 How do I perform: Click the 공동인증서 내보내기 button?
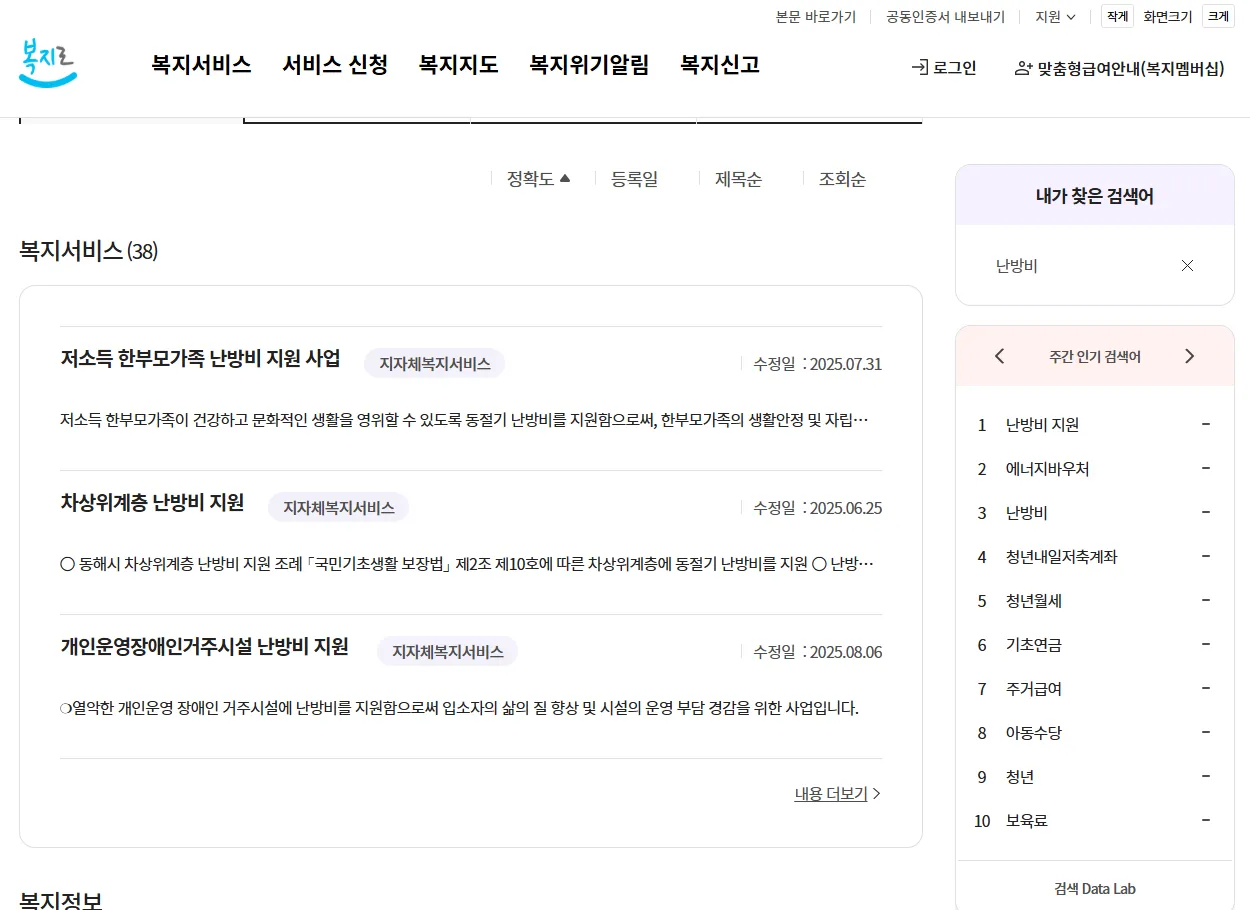[x=944, y=16]
